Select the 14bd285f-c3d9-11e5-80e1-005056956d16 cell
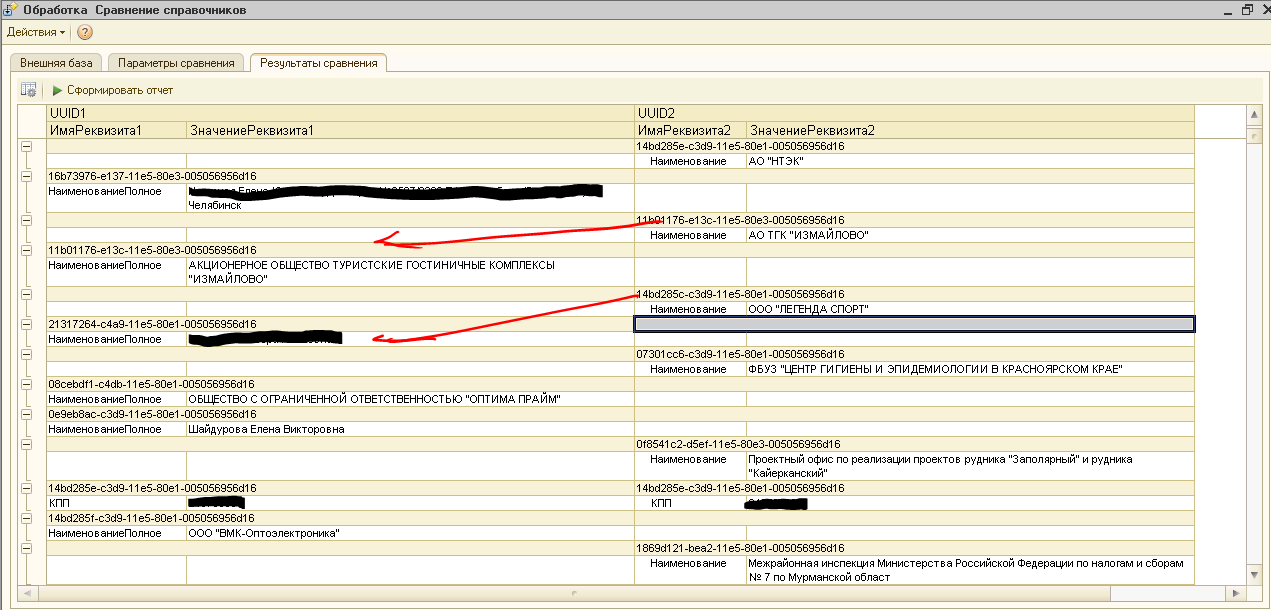This screenshot has width=1271, height=610. tap(340, 518)
